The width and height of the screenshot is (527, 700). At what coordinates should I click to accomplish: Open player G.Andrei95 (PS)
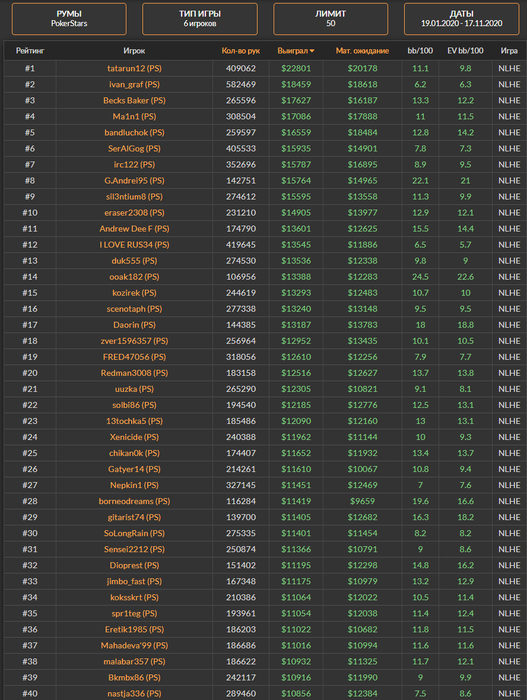coord(134,181)
